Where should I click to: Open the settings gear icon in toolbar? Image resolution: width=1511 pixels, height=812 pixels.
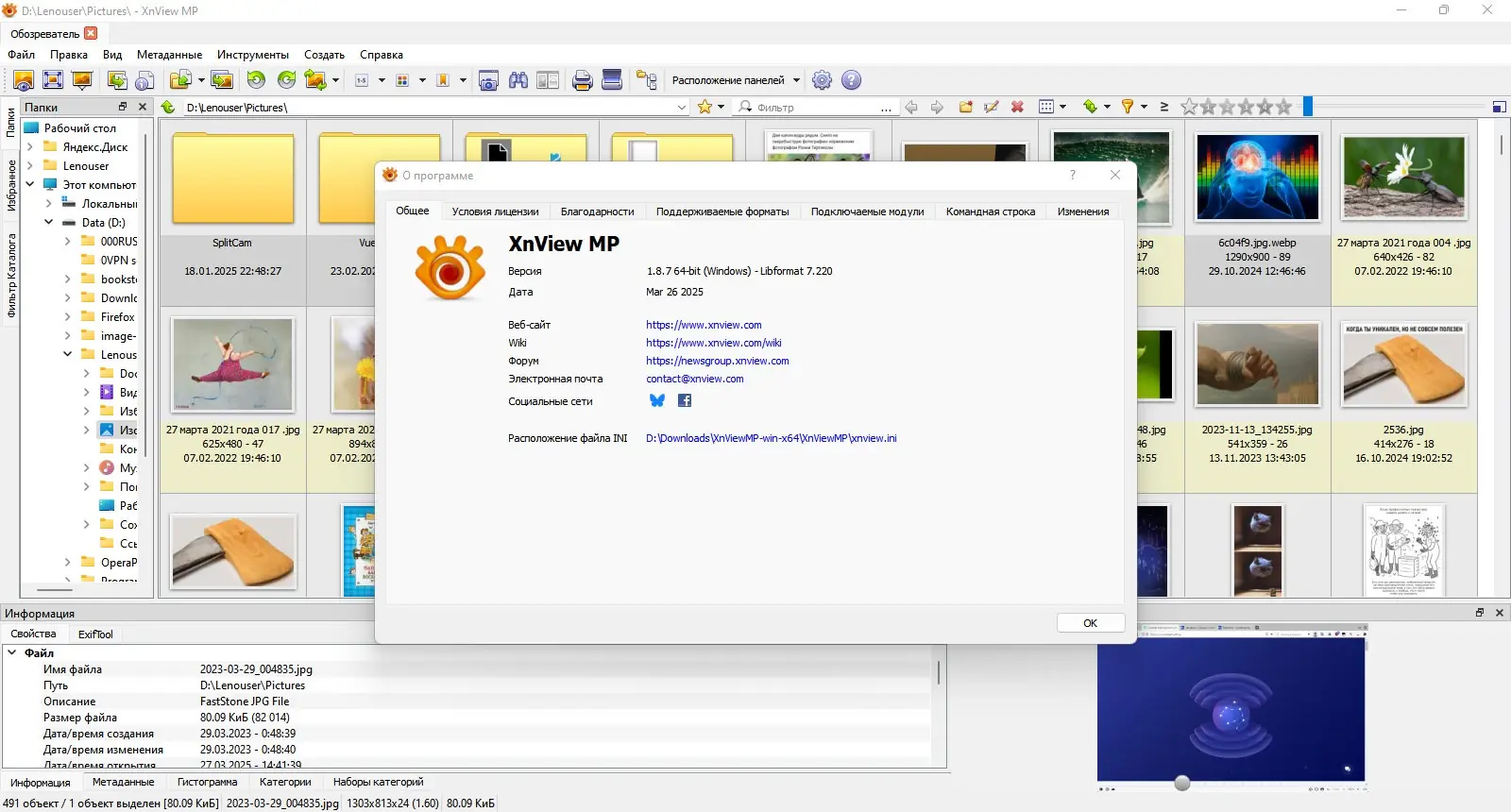823,80
